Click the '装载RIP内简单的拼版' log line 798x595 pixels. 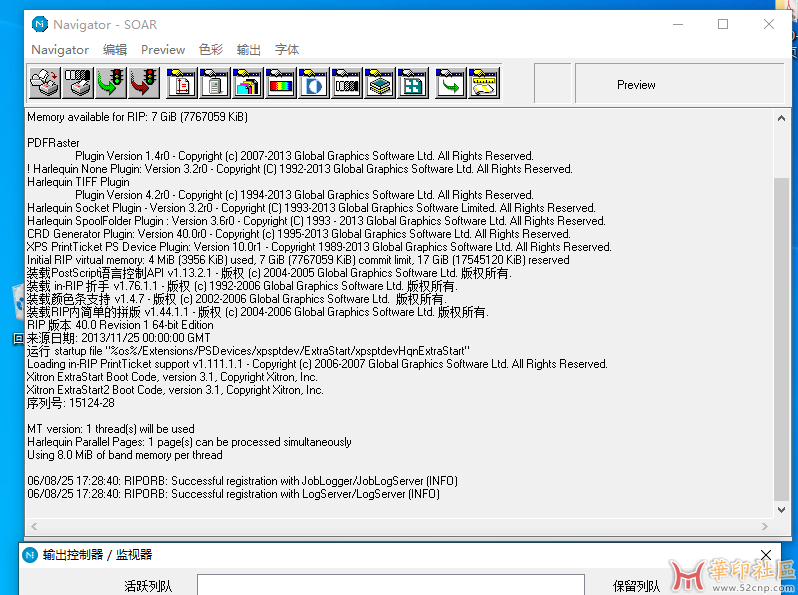click(x=258, y=312)
